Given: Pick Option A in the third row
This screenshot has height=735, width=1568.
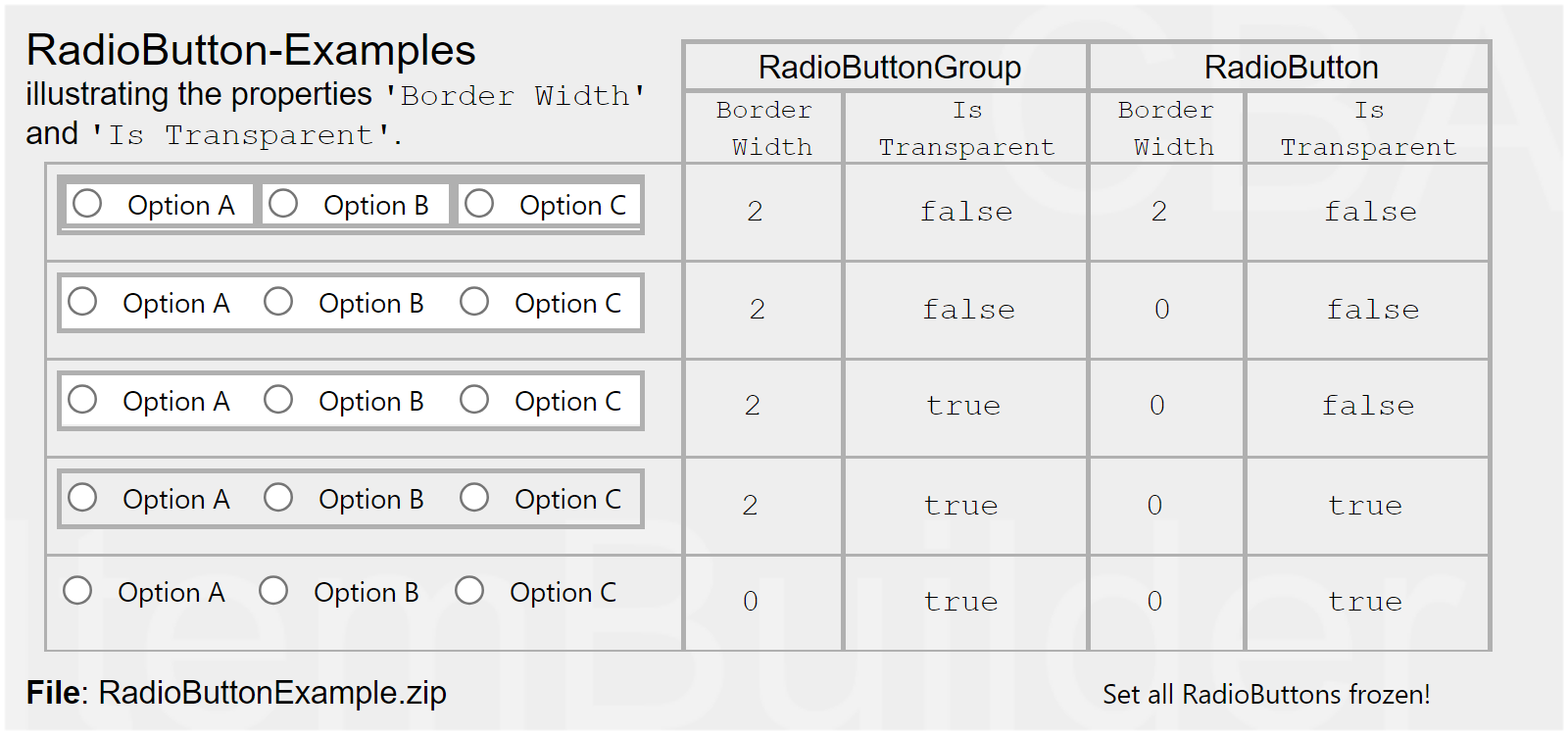Looking at the screenshot, I should pos(82,400).
